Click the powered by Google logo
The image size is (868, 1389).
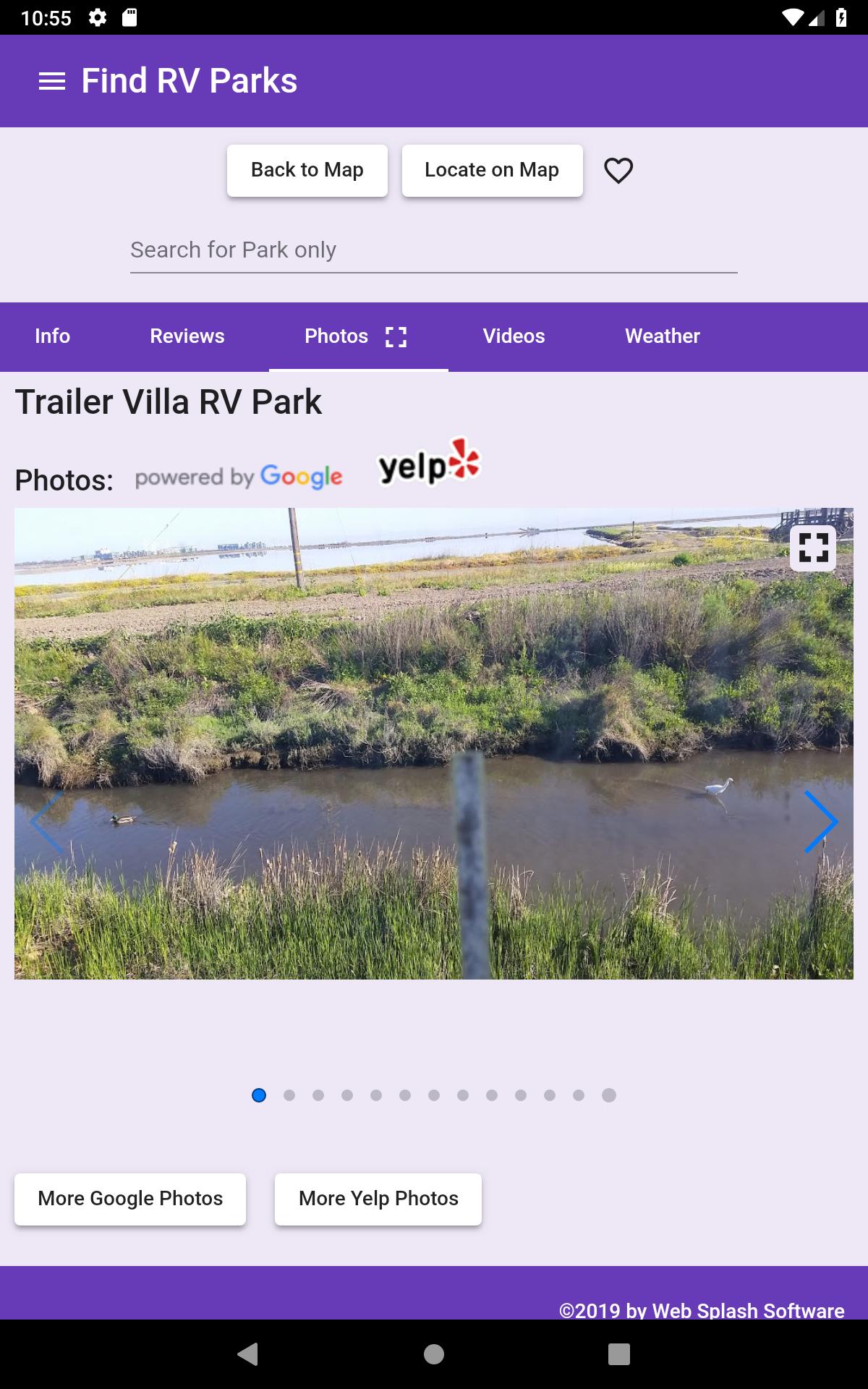239,477
